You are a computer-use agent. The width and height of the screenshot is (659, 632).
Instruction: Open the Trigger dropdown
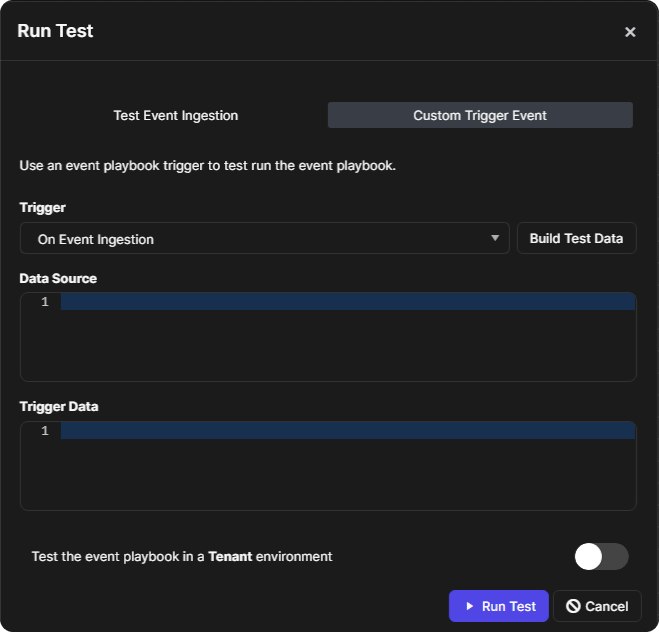[x=265, y=239]
